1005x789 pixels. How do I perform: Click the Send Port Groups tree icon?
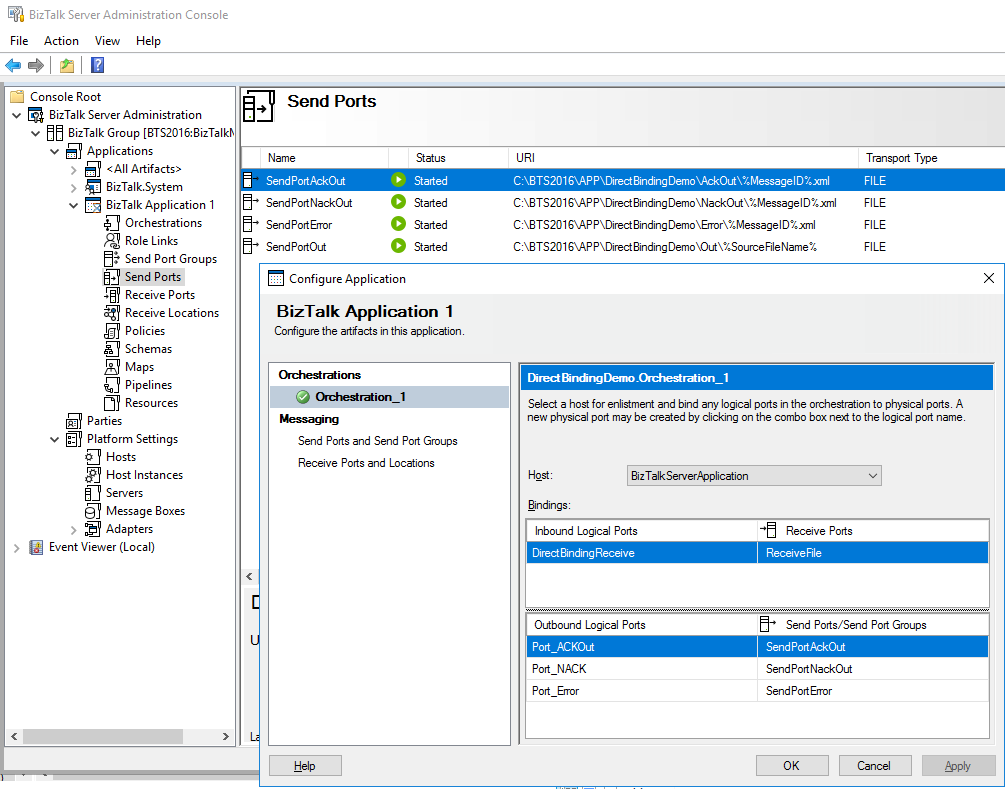112,259
